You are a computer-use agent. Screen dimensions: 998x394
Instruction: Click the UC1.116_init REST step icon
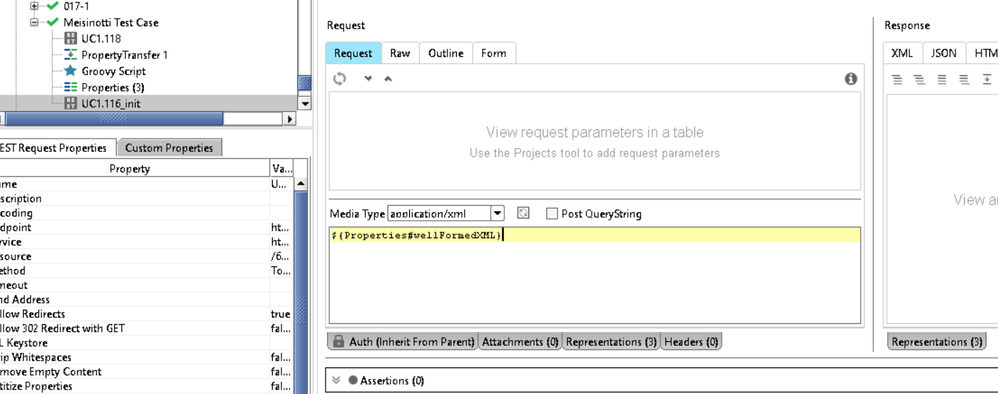click(71, 103)
